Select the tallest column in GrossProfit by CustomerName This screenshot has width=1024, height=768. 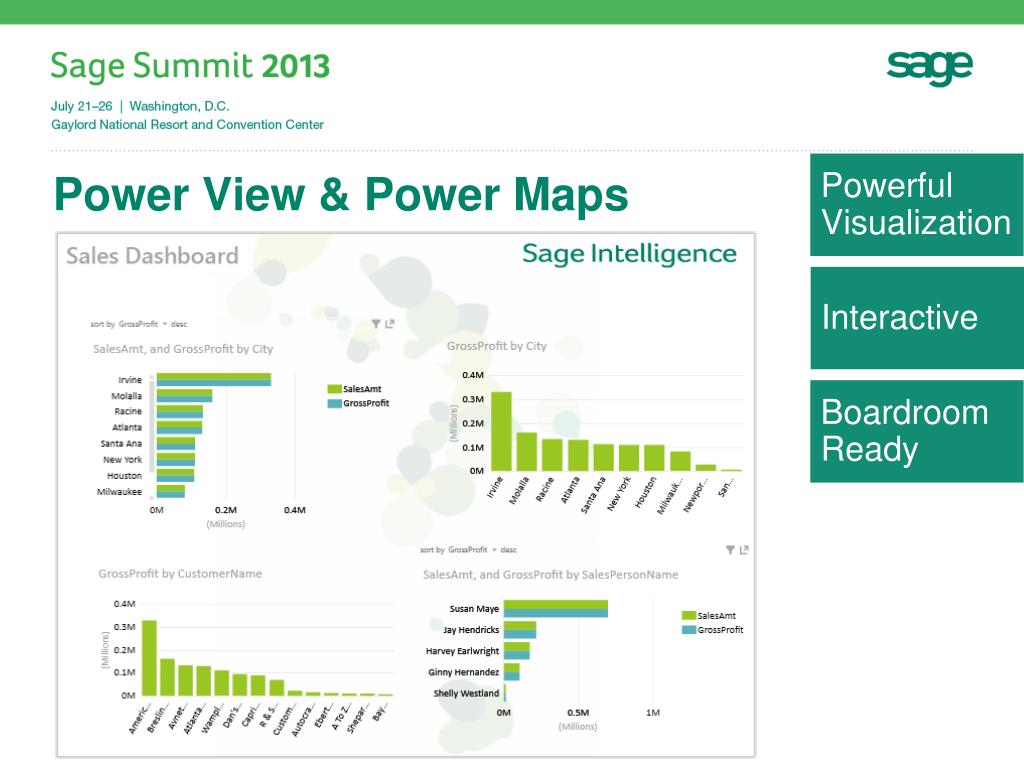150,658
